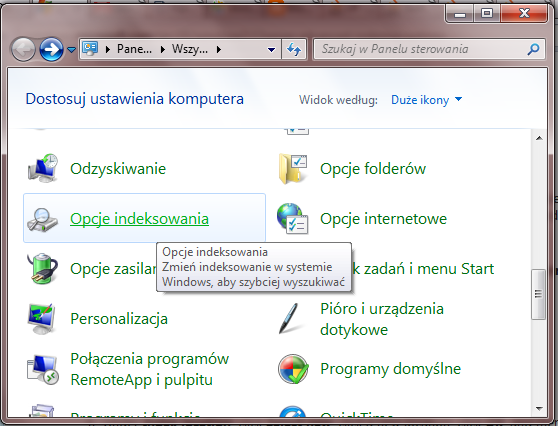Click the vertical scrollbar thumb
Image resolution: width=558 pixels, height=426 pixels.
pyautogui.click(x=538, y=294)
